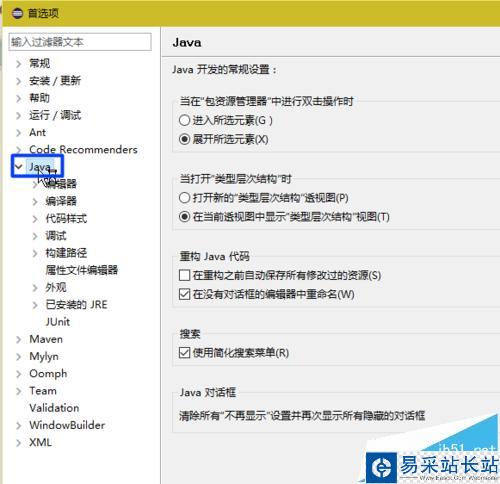This screenshot has height=484, width=500.
Task: Expand the 常规 tree node
Action: click(x=19, y=63)
